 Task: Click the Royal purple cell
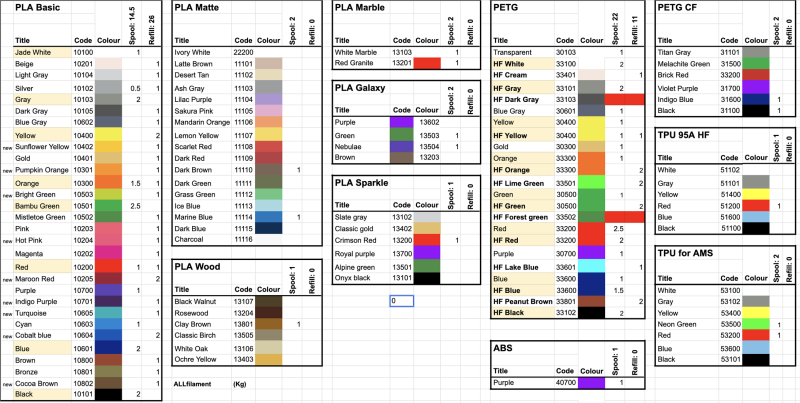coord(362,254)
